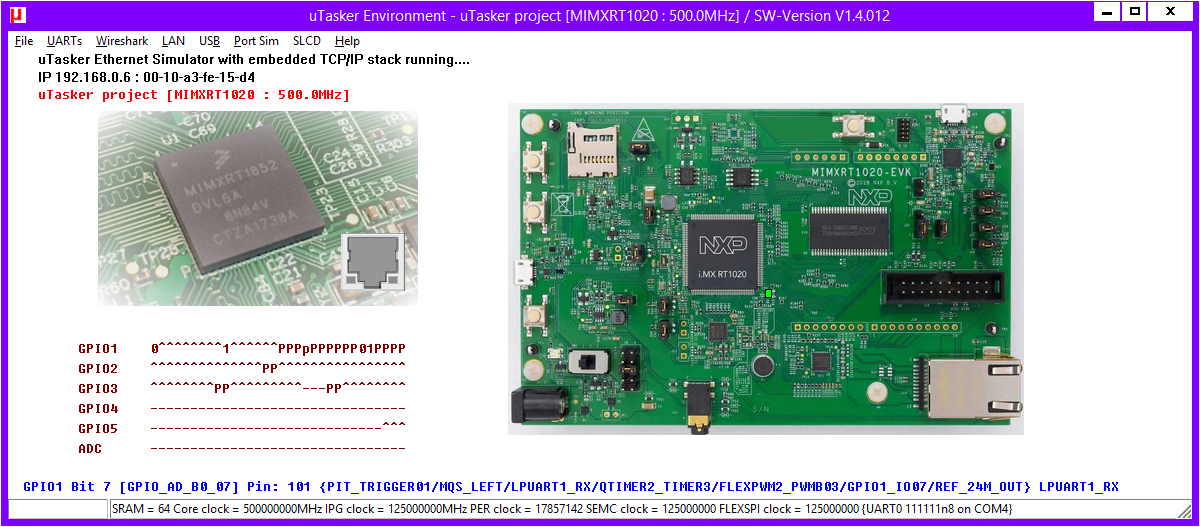This screenshot has height=527, width=1200.
Task: Click the round microphone component on board
Action: pos(764,366)
